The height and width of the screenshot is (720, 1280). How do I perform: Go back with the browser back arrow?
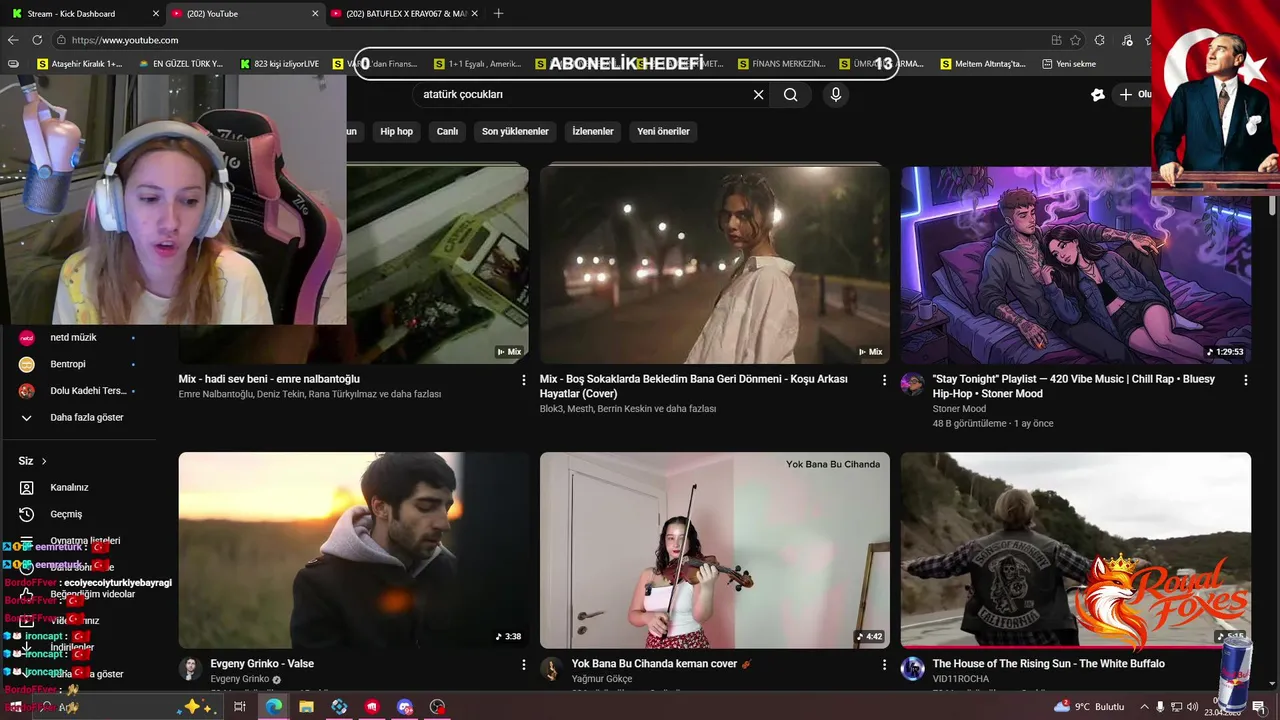pyautogui.click(x=13, y=40)
